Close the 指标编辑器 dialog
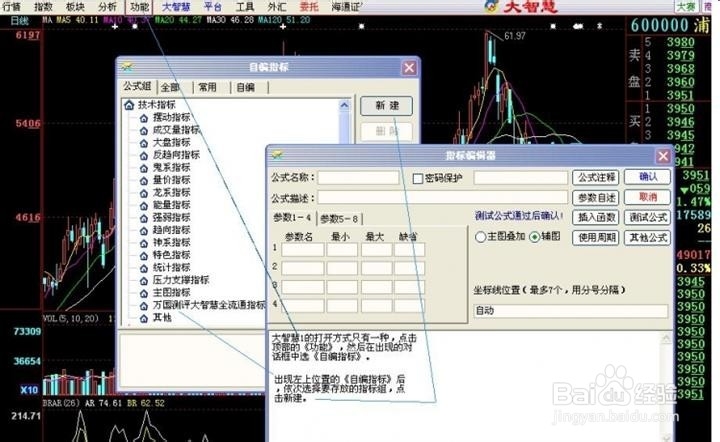Screen dimensions: 720x442 coord(663,156)
